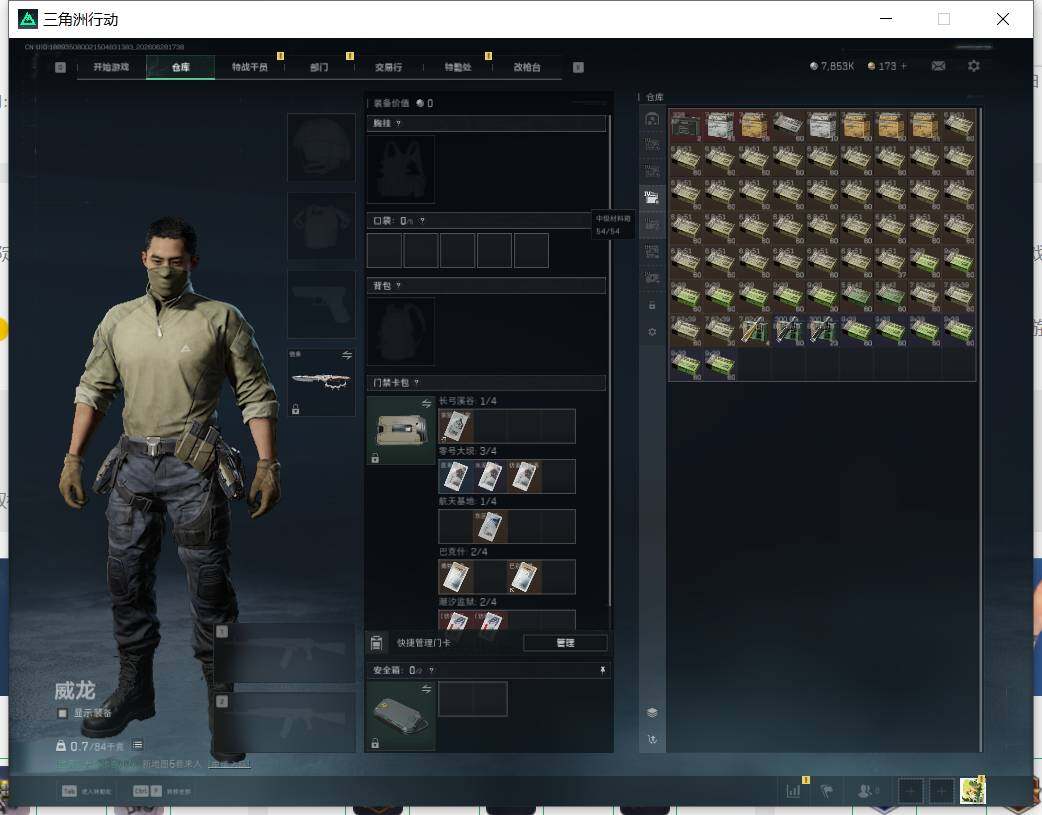1042x815 pixels.
Task: Click the swap arrows on the knife slot
Action: point(347,356)
